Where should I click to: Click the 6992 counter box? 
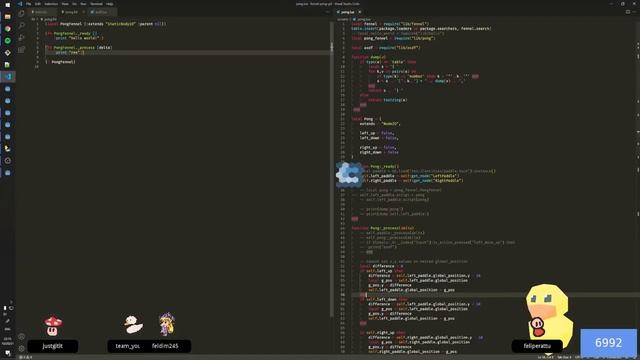coord(608,342)
